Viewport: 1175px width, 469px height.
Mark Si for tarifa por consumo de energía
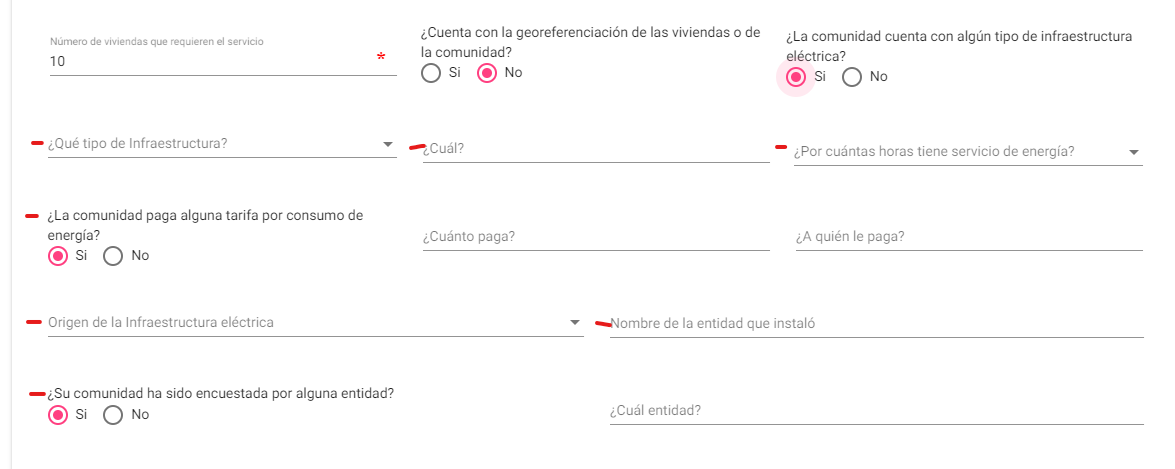pos(58,256)
